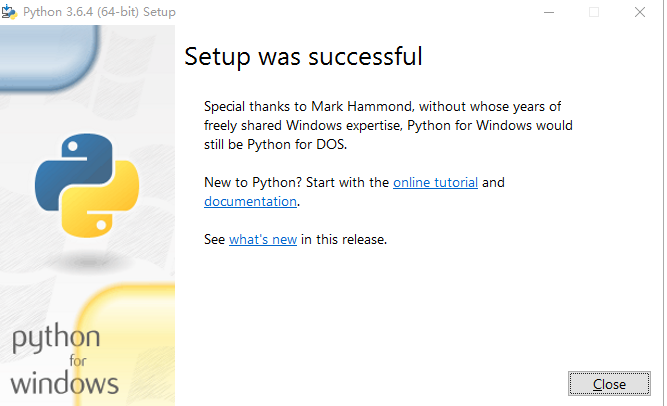Minimize the Python Setup window
The height and width of the screenshot is (406, 667).
(x=549, y=12)
